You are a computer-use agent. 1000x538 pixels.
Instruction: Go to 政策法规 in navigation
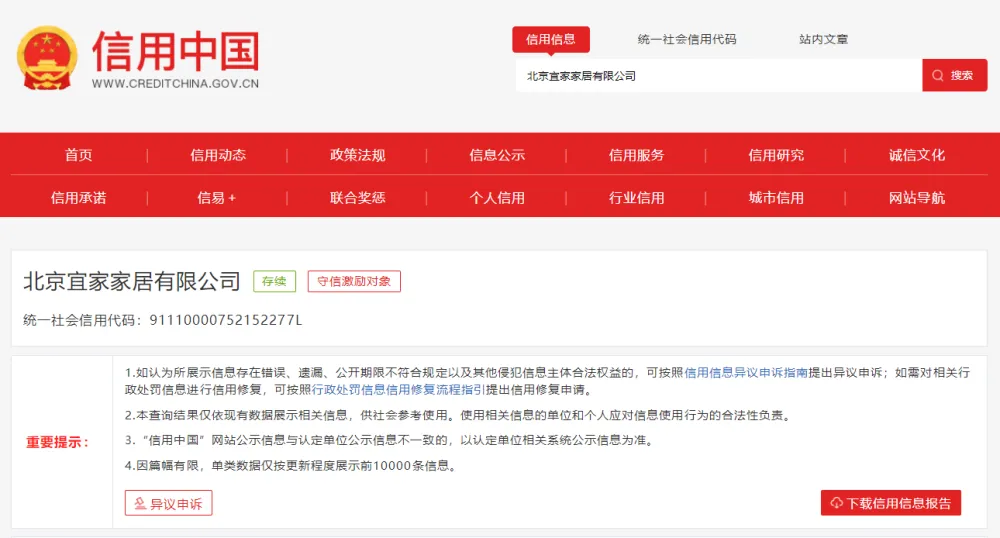click(x=357, y=155)
